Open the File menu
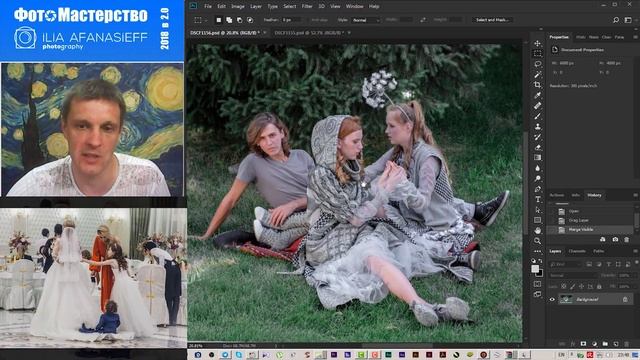The width and height of the screenshot is (640, 360). click(208, 6)
